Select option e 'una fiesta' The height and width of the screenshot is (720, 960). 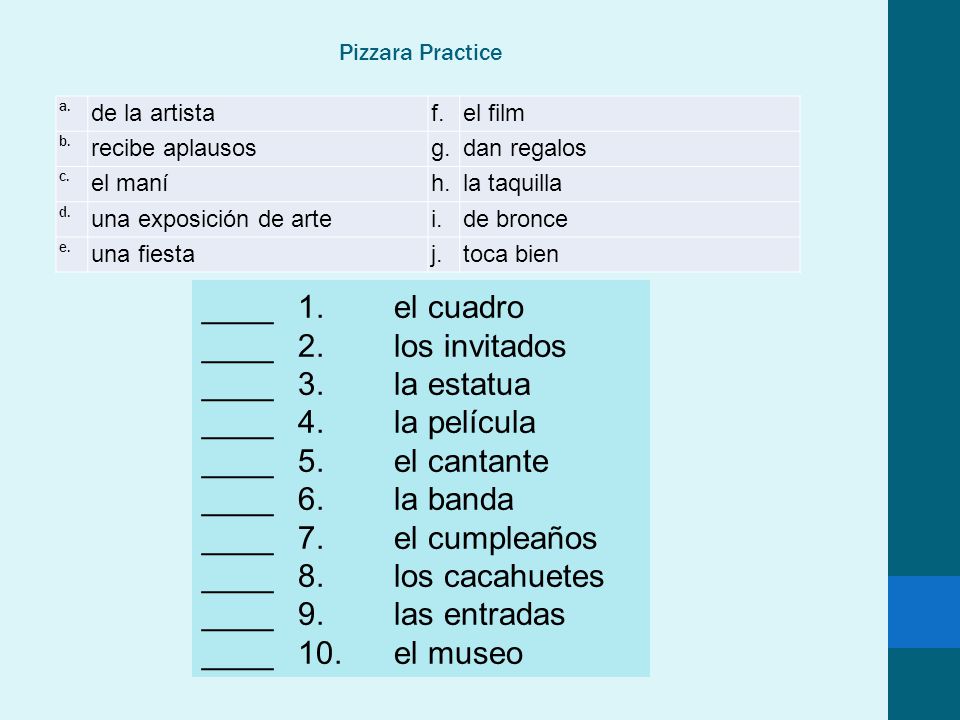coord(257,254)
